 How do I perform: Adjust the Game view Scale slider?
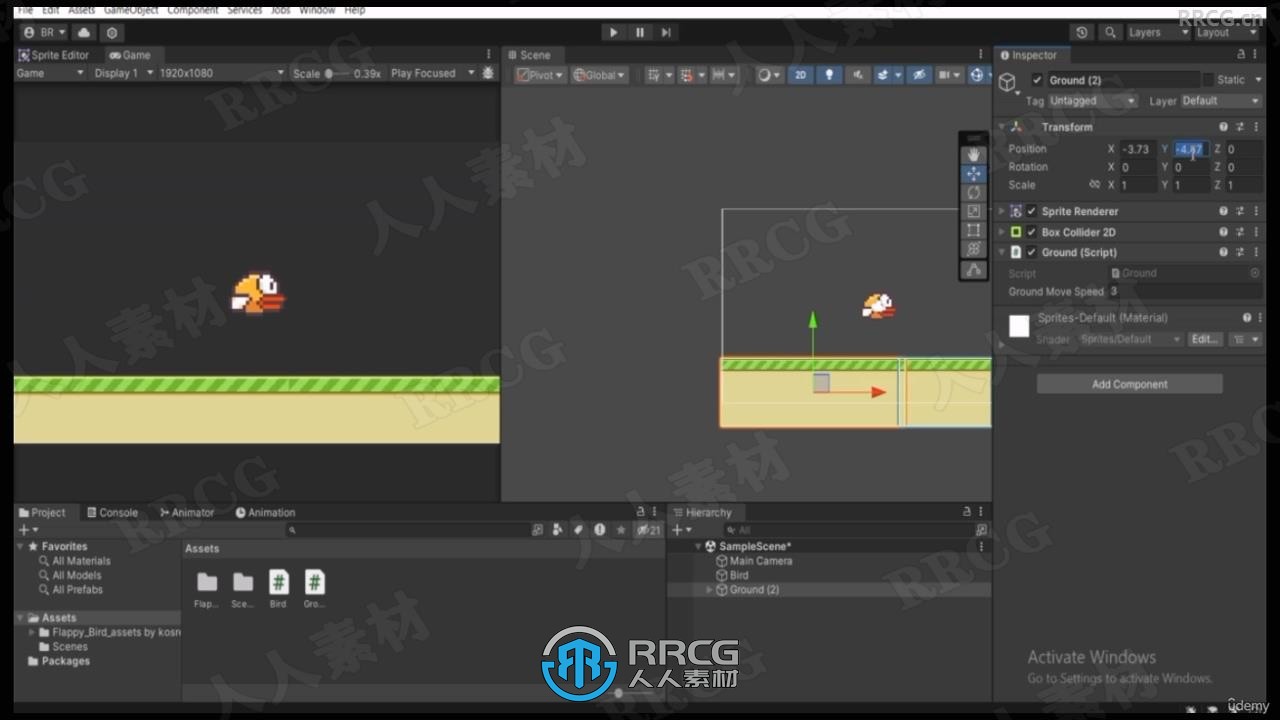[x=336, y=73]
